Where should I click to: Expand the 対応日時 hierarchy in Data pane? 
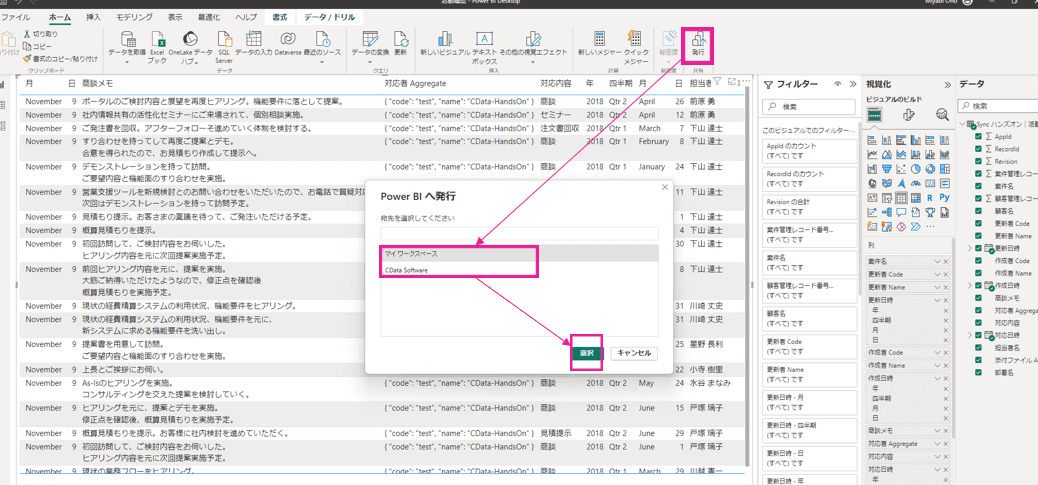tap(970, 335)
